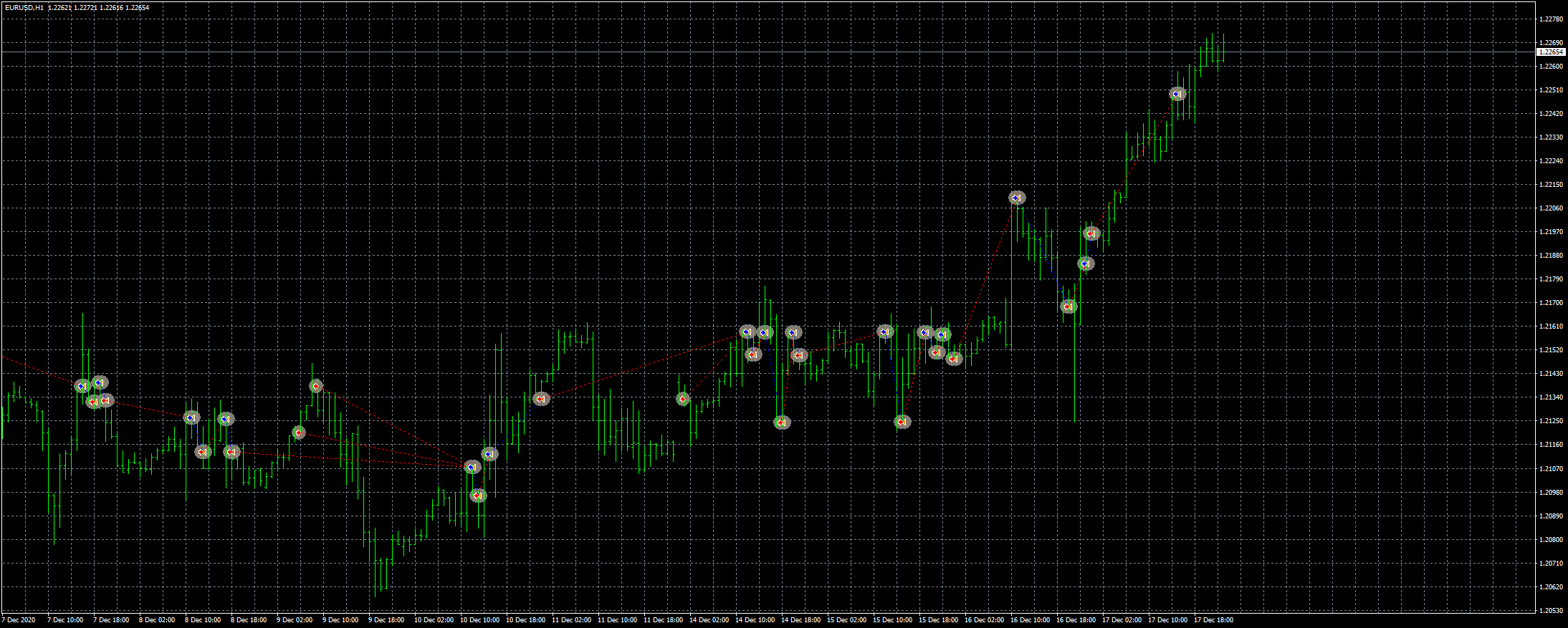Click the 1.21610 price scale label
1568x628 pixels.
(x=1551, y=327)
